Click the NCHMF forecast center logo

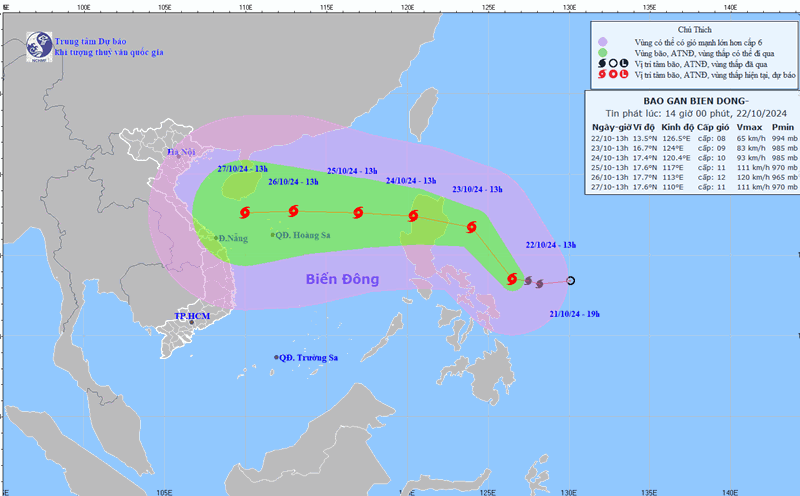(38, 44)
